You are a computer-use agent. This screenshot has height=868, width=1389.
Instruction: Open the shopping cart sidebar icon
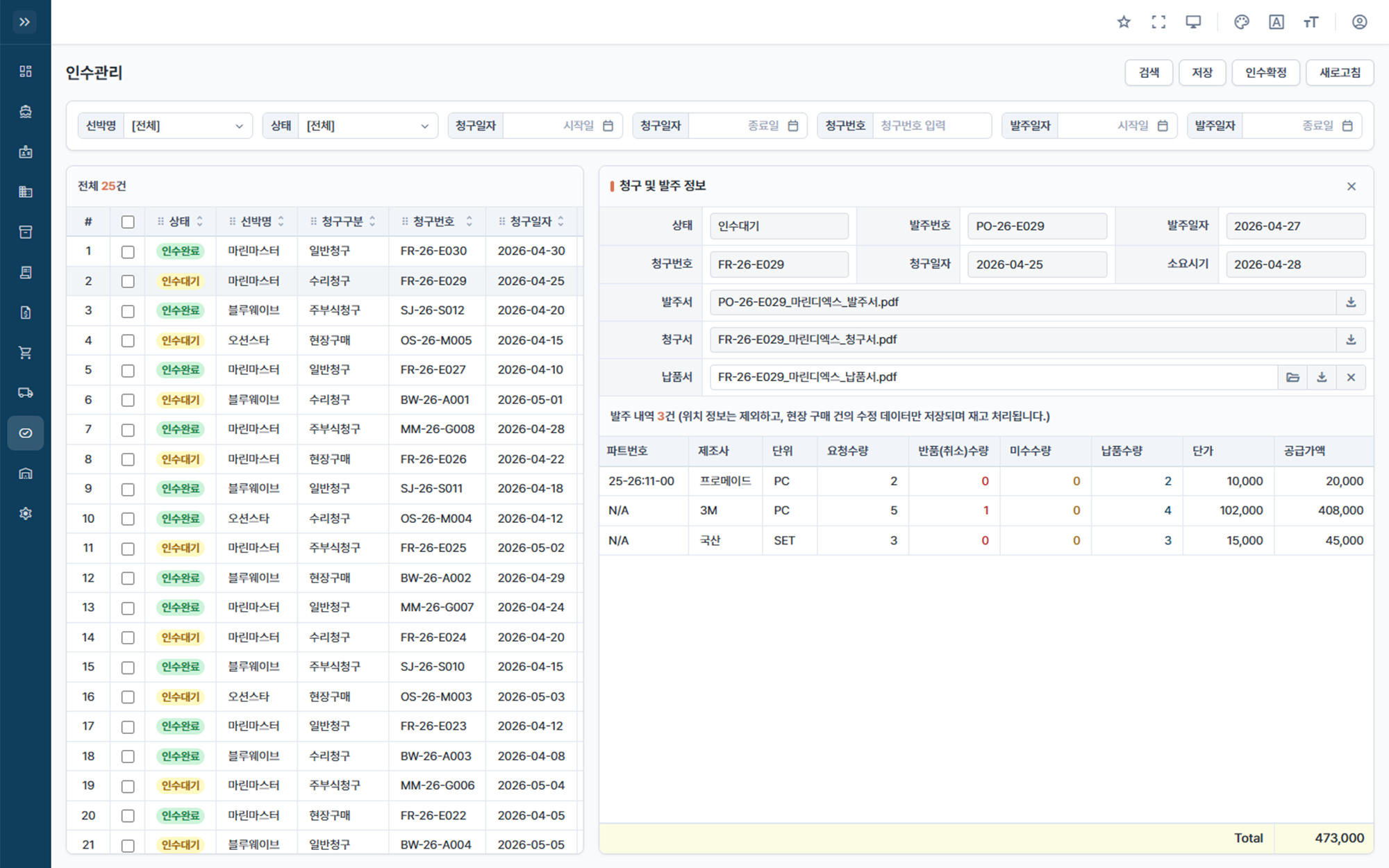click(x=26, y=353)
